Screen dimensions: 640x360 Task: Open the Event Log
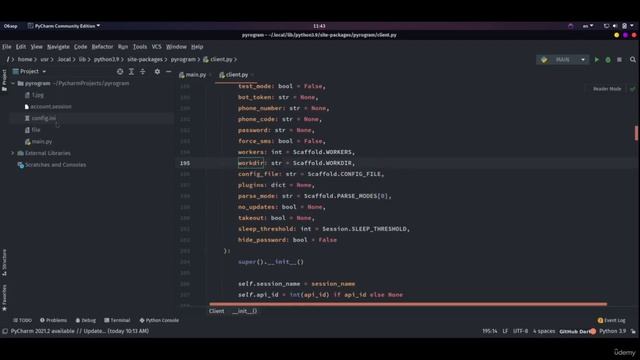pos(611,320)
